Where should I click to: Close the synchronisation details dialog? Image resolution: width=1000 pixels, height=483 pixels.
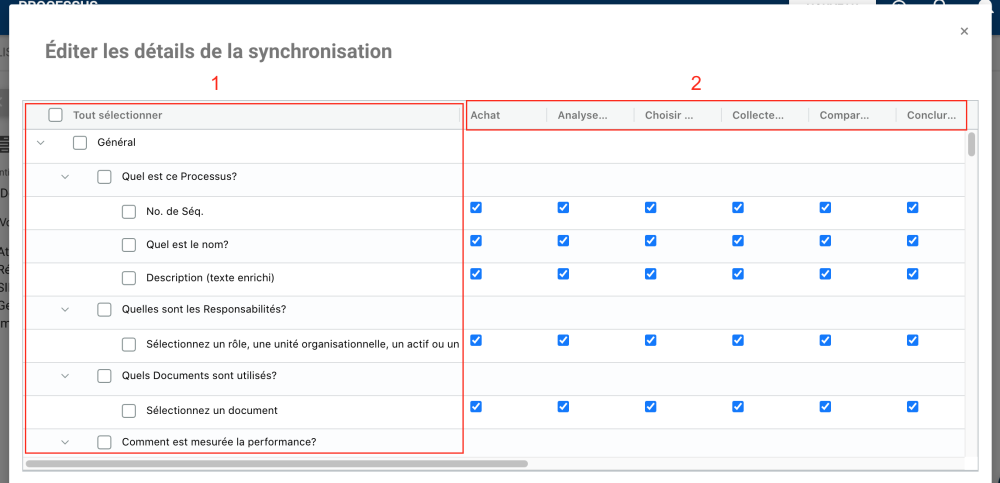tap(964, 32)
